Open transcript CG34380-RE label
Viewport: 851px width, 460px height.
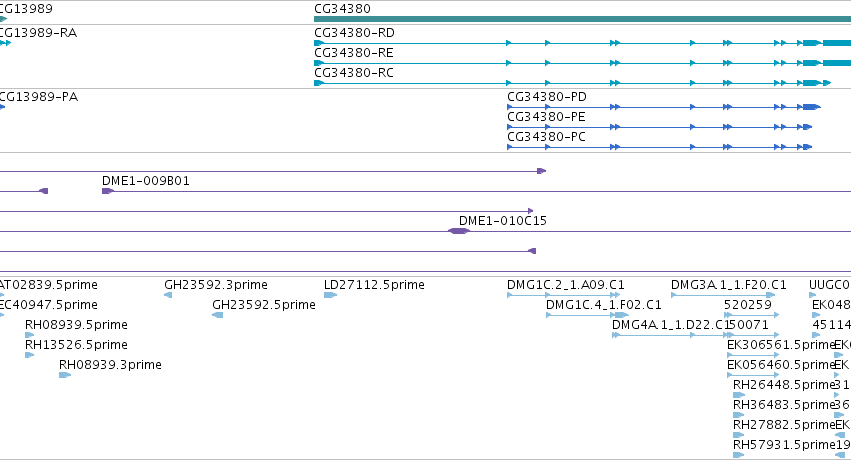pyautogui.click(x=354, y=53)
